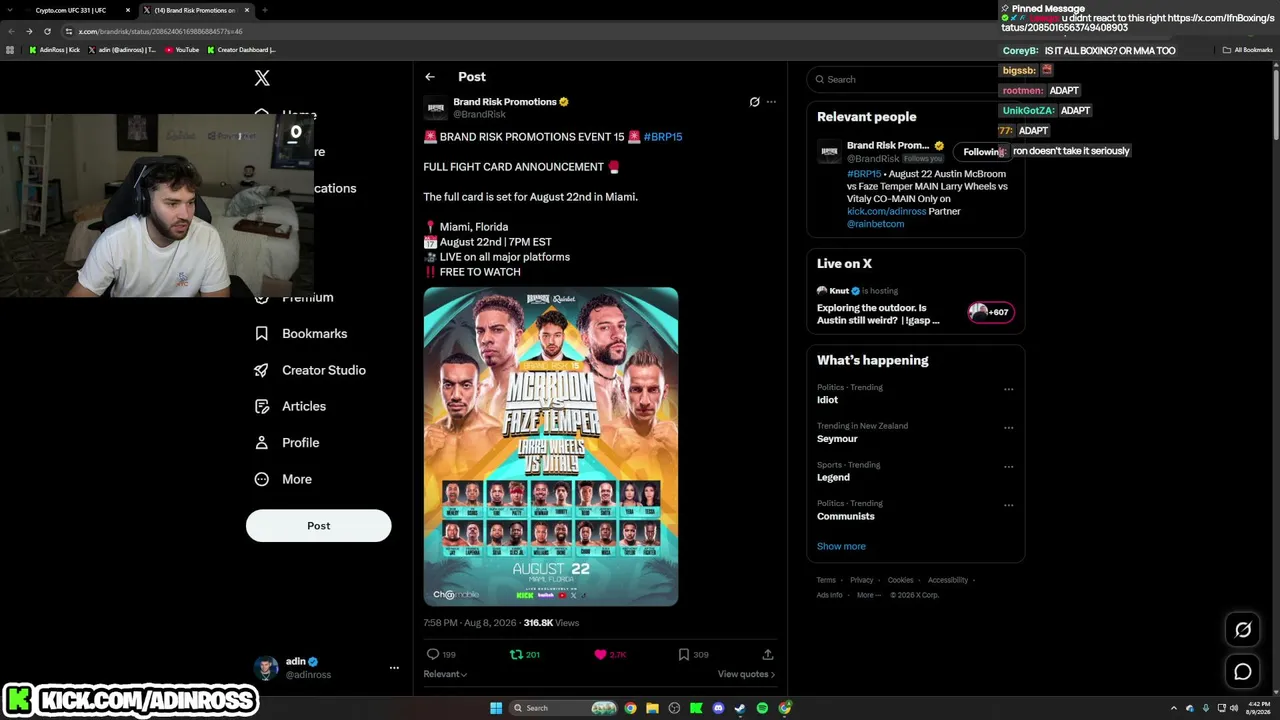
Task: Open the More sidebar menu
Action: click(x=284, y=479)
